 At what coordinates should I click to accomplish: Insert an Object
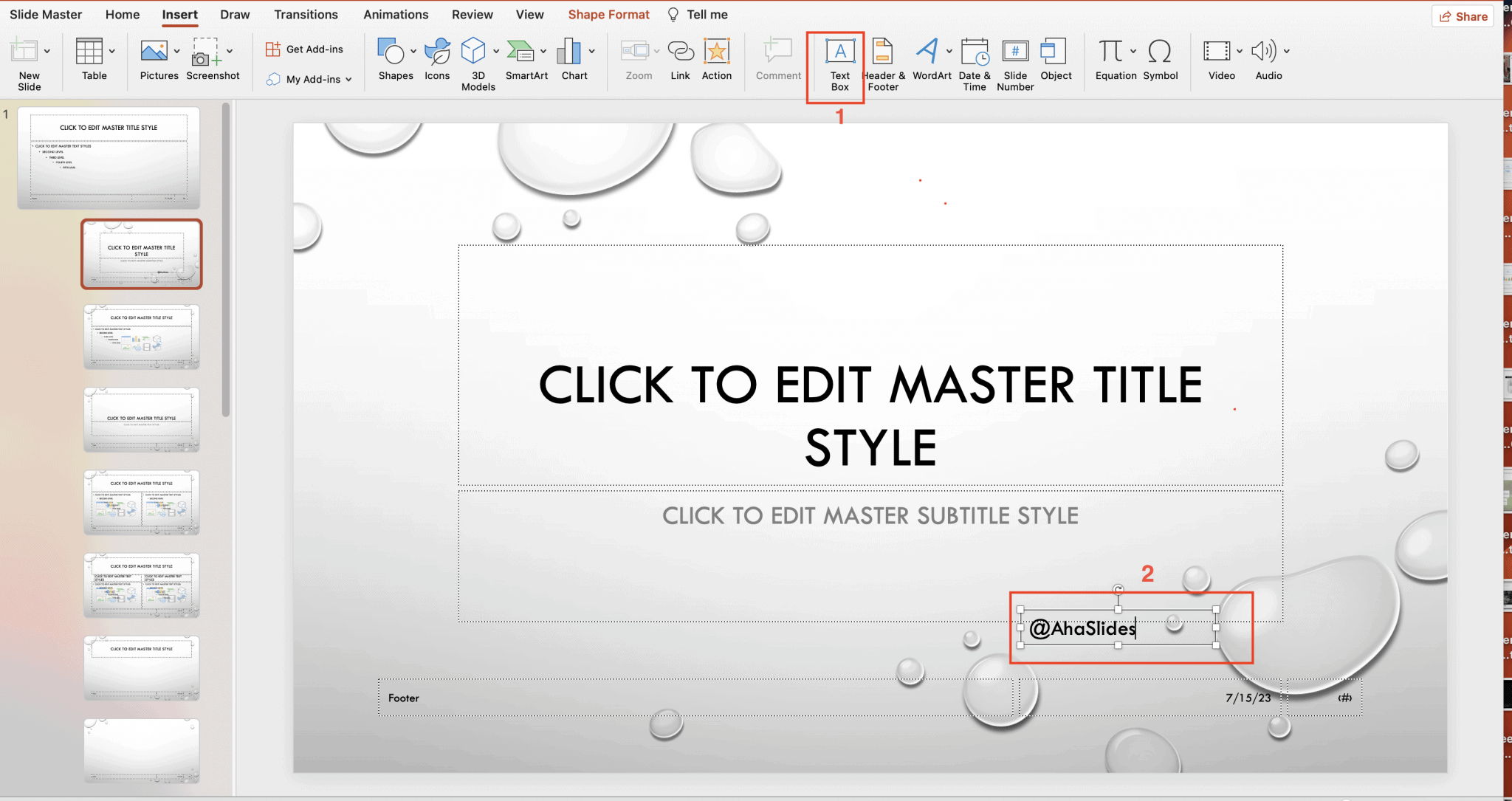click(1055, 63)
